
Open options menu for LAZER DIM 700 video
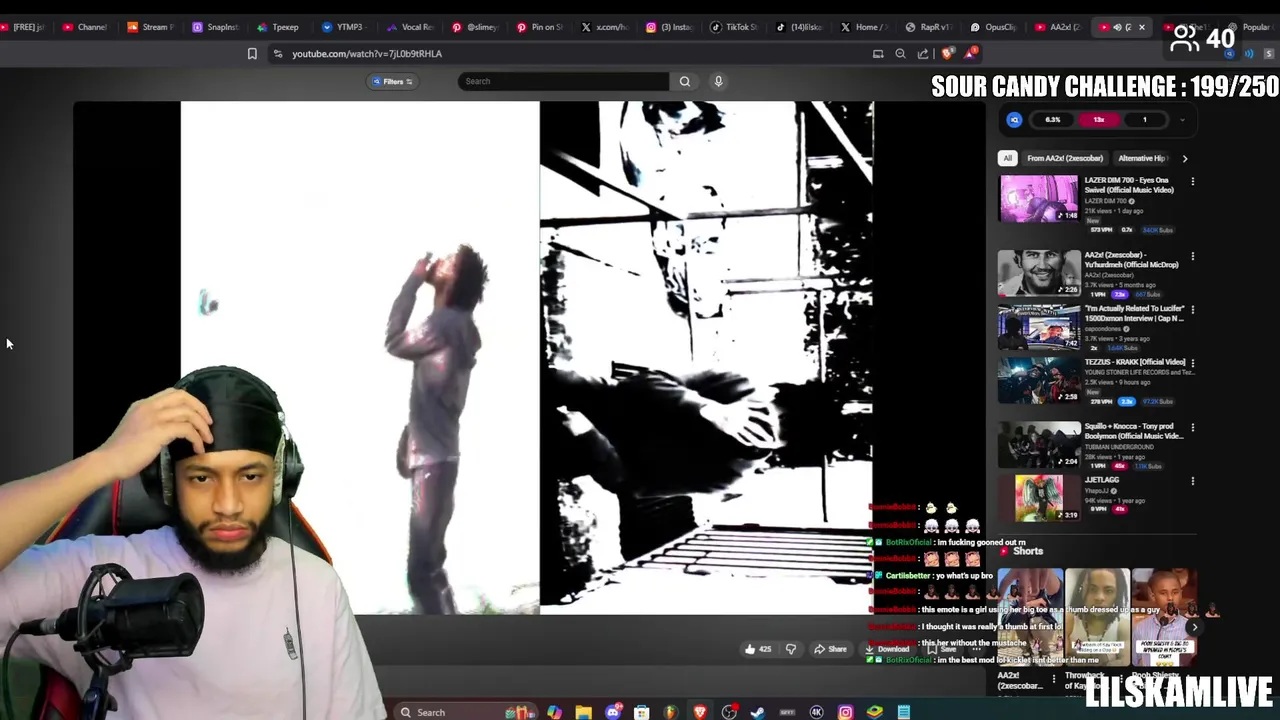click(x=1192, y=182)
